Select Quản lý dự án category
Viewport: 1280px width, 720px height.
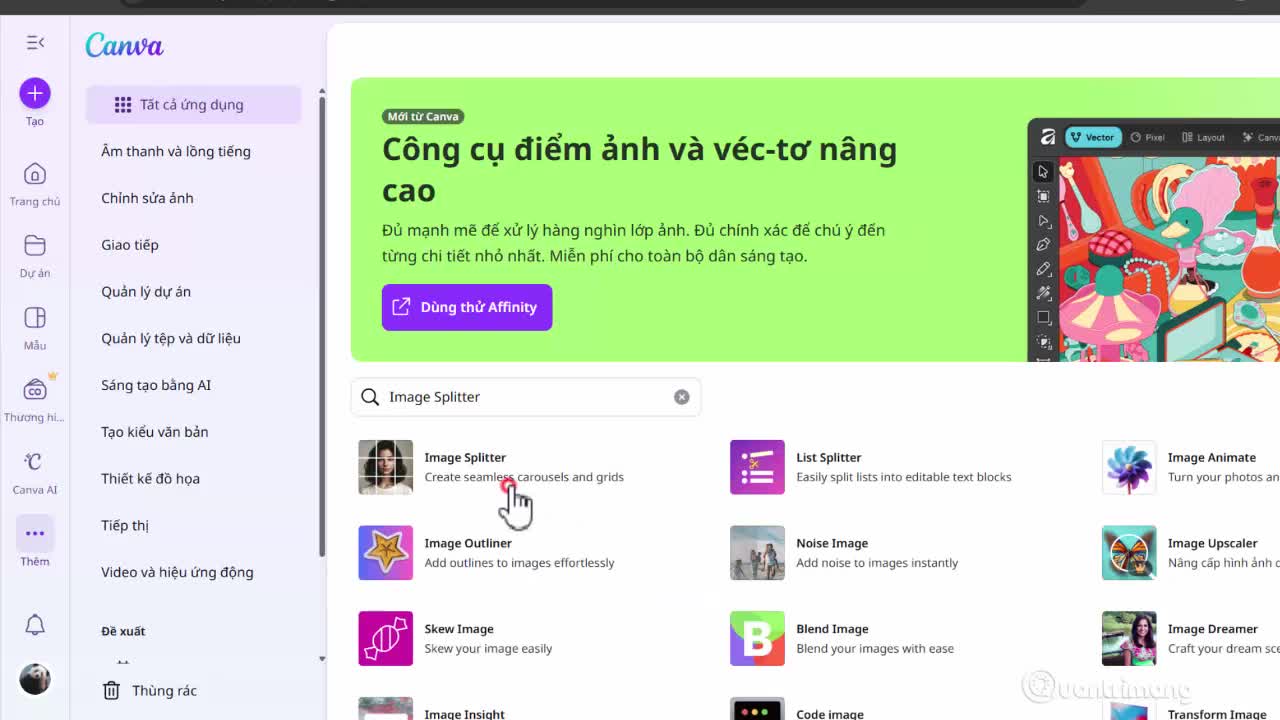(x=146, y=292)
